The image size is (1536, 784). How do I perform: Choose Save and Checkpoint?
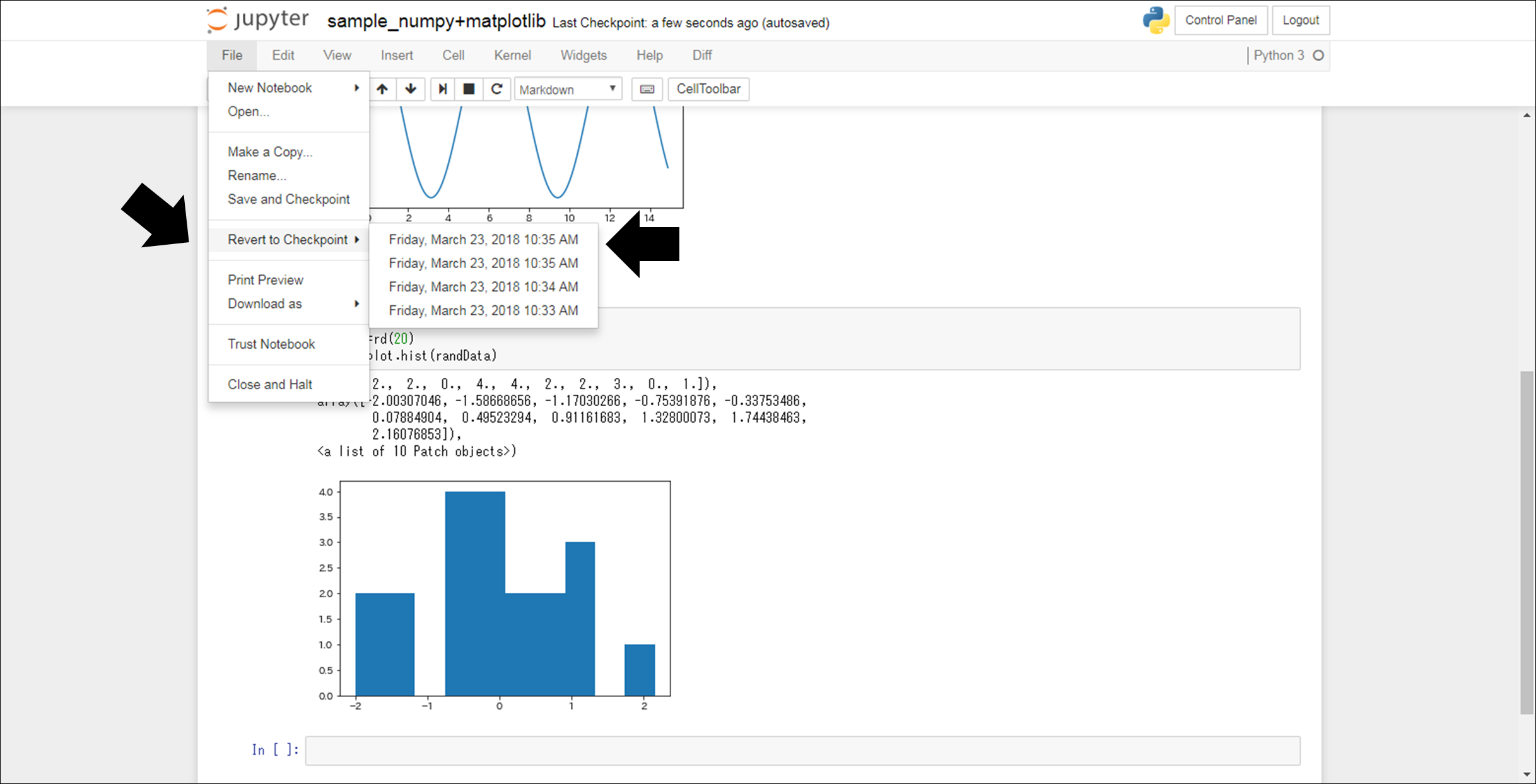point(289,199)
